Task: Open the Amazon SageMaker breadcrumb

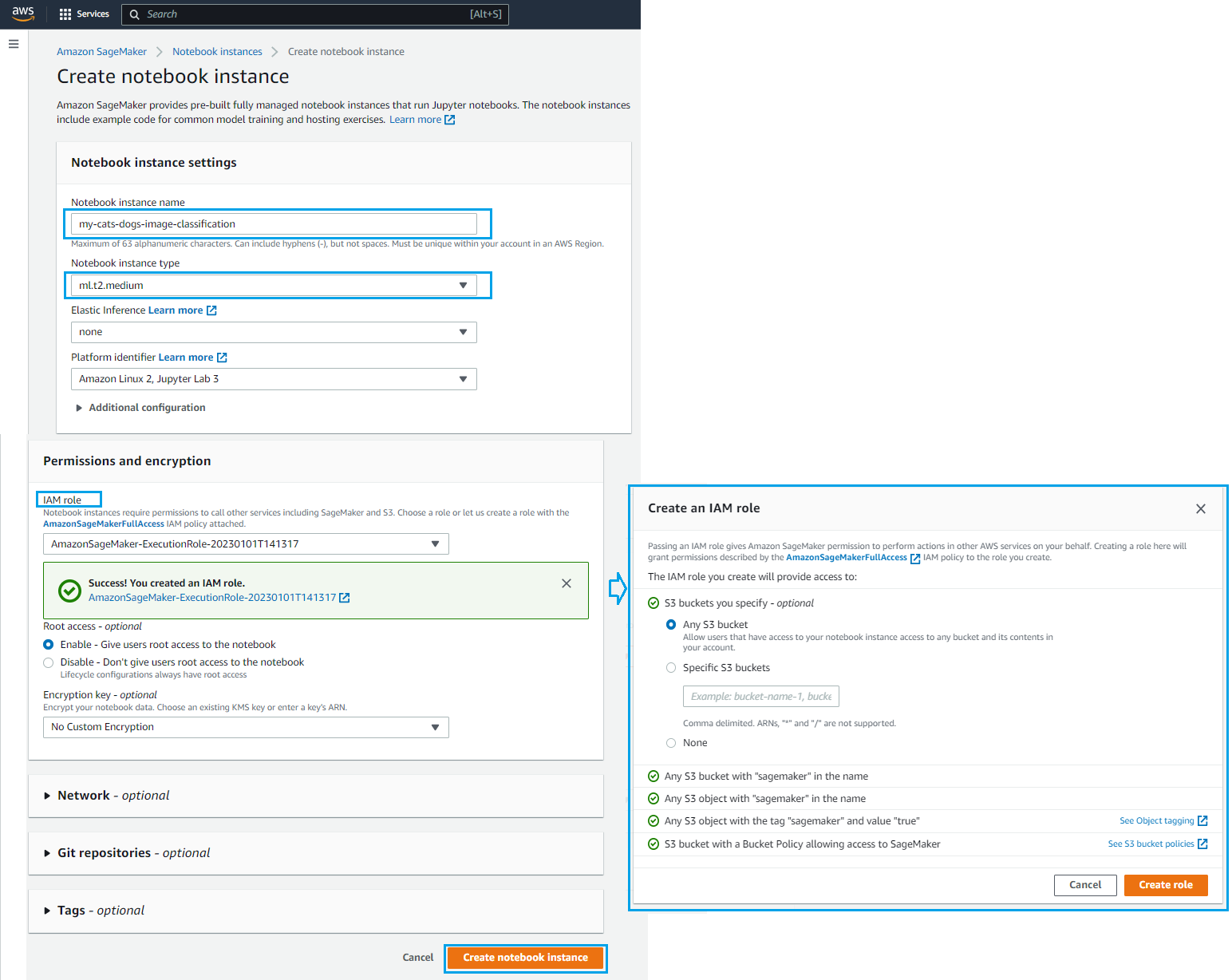Action: coord(101,51)
